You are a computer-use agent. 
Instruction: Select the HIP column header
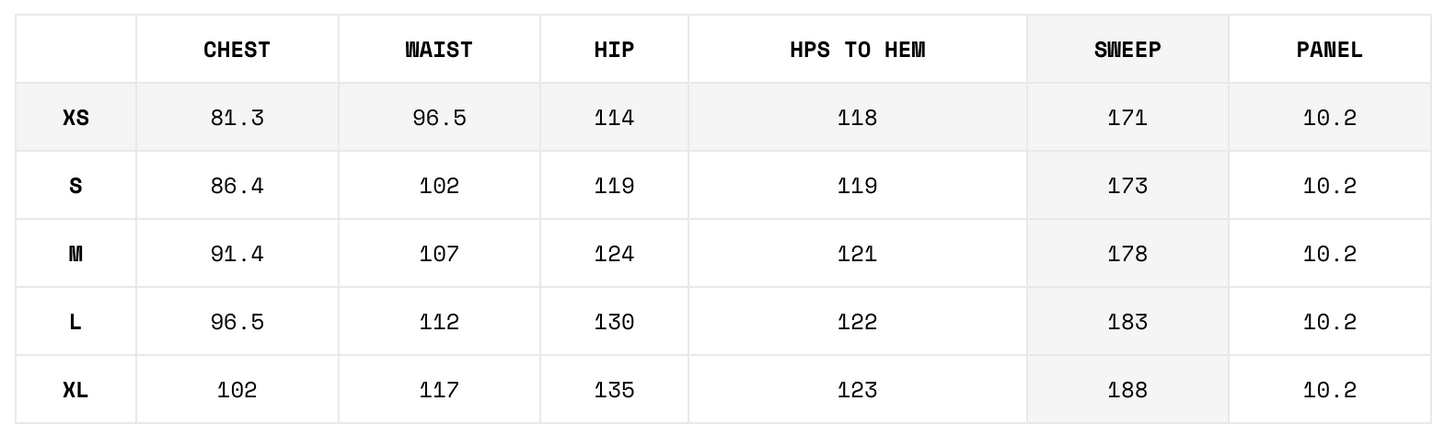(x=614, y=50)
